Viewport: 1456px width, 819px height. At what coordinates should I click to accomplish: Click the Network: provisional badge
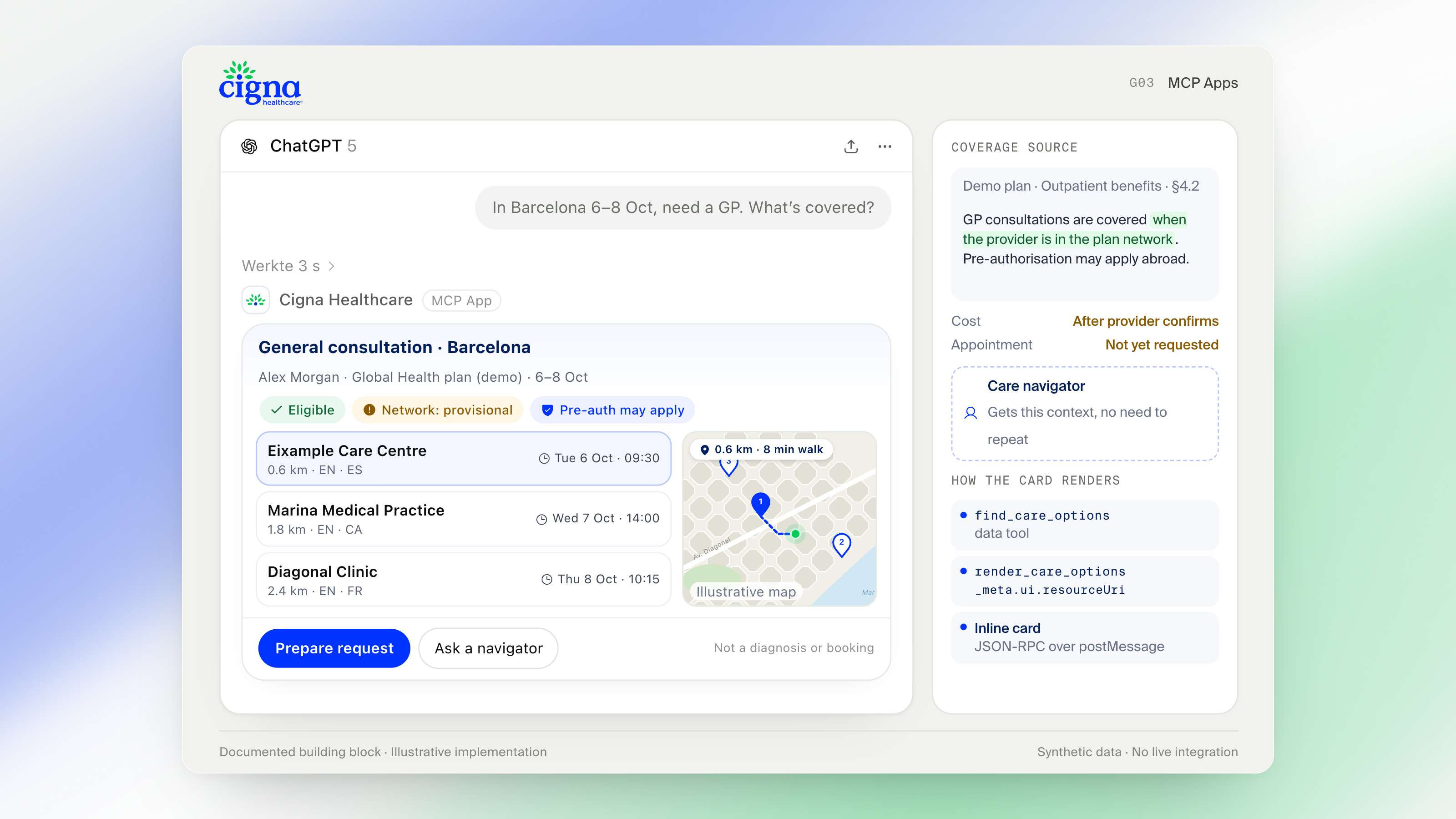pos(437,410)
